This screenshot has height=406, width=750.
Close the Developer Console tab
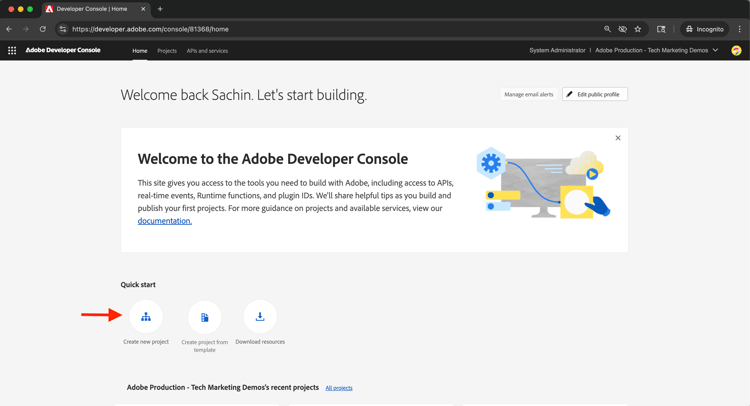coord(143,9)
